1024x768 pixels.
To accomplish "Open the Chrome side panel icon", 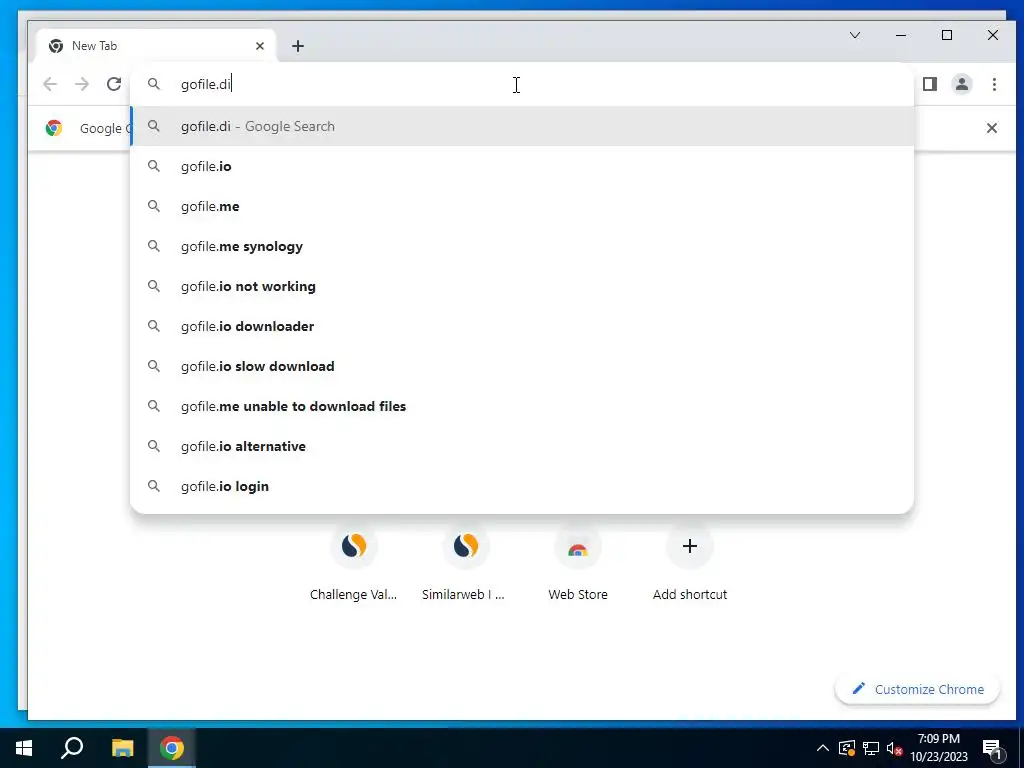I will click(930, 84).
